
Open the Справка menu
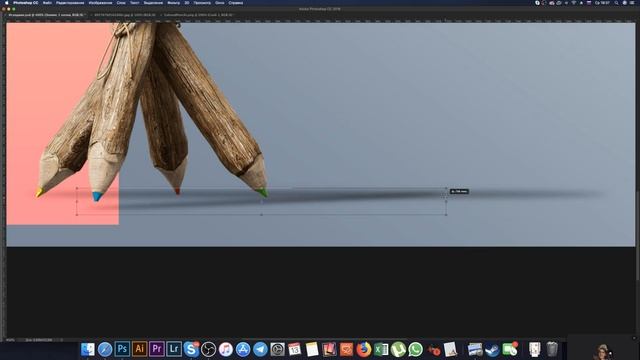click(236, 3)
